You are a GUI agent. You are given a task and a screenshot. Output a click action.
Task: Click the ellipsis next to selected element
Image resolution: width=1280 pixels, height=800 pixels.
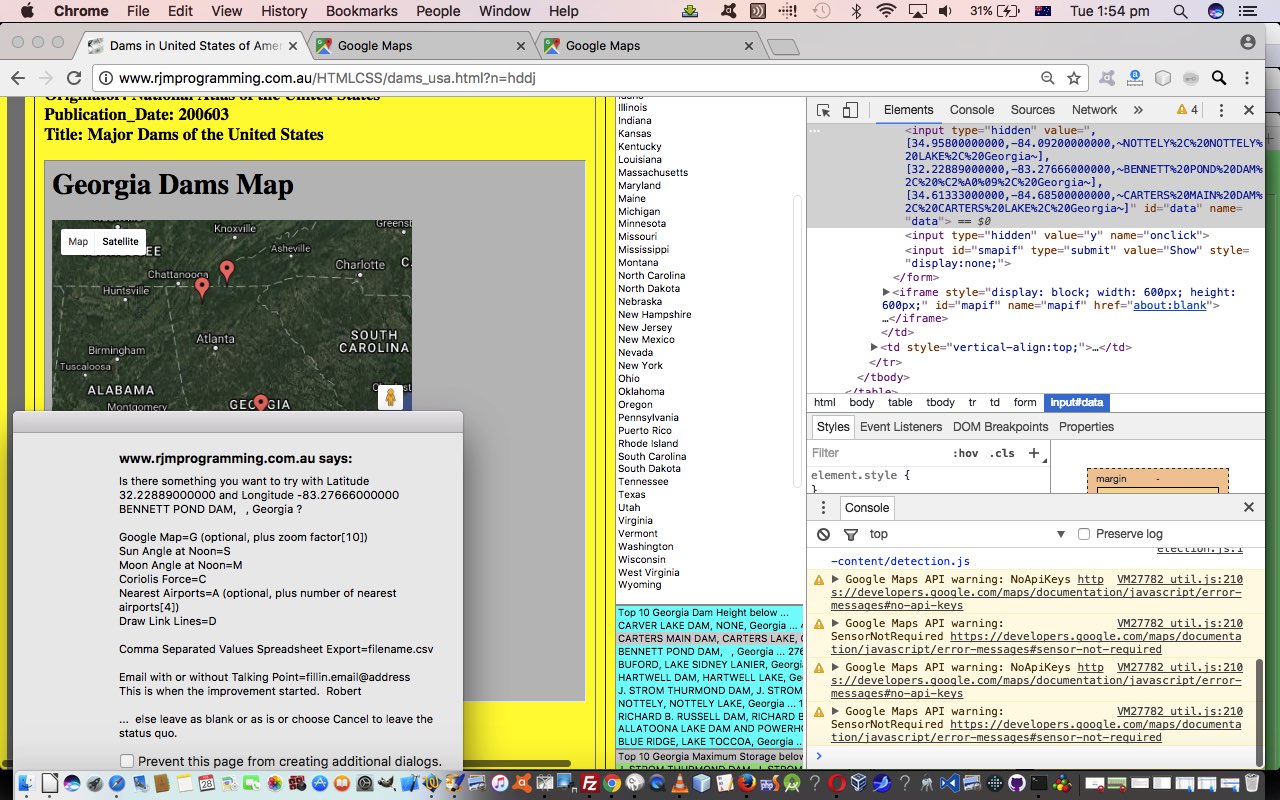point(815,131)
